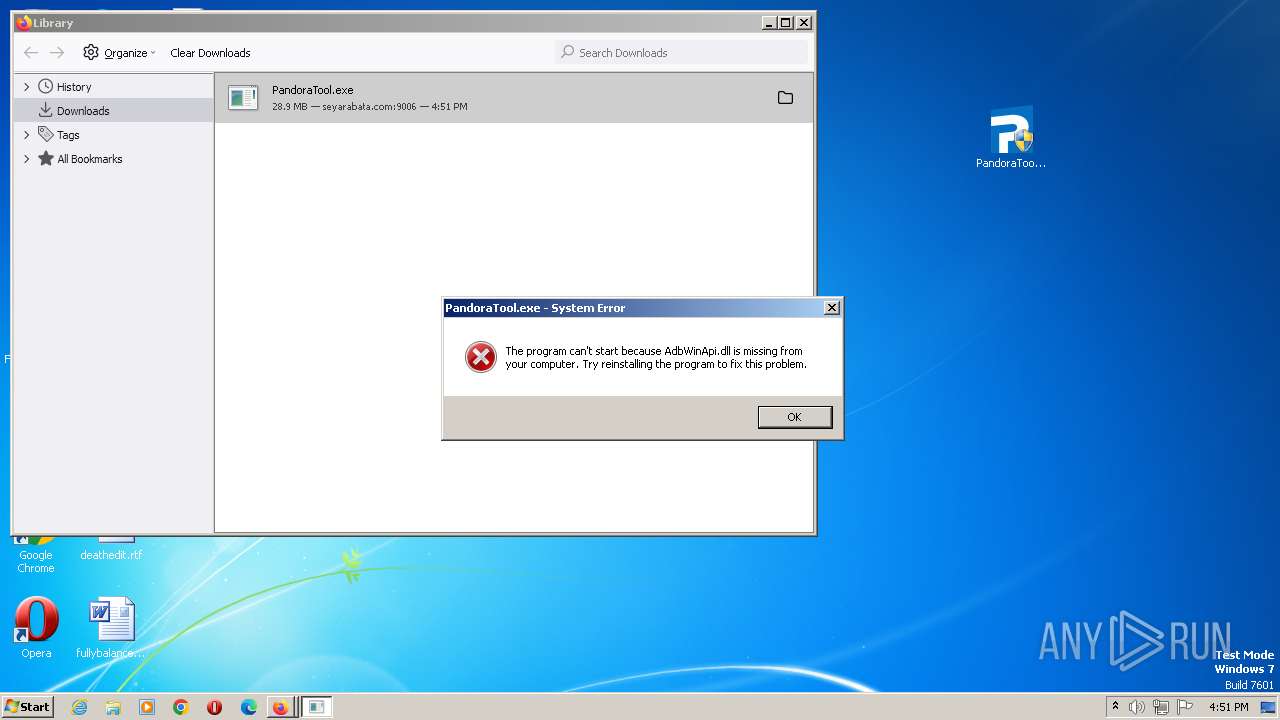
Task: Click the volume speaker tray icon
Action: point(1137,707)
